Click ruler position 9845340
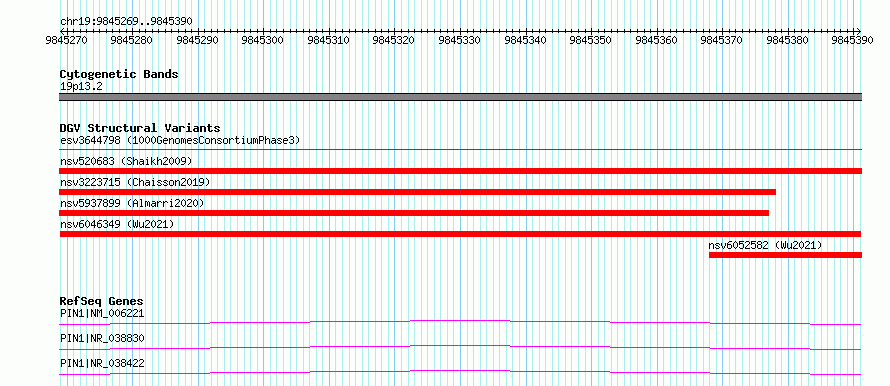This screenshot has width=890, height=386. [526, 40]
